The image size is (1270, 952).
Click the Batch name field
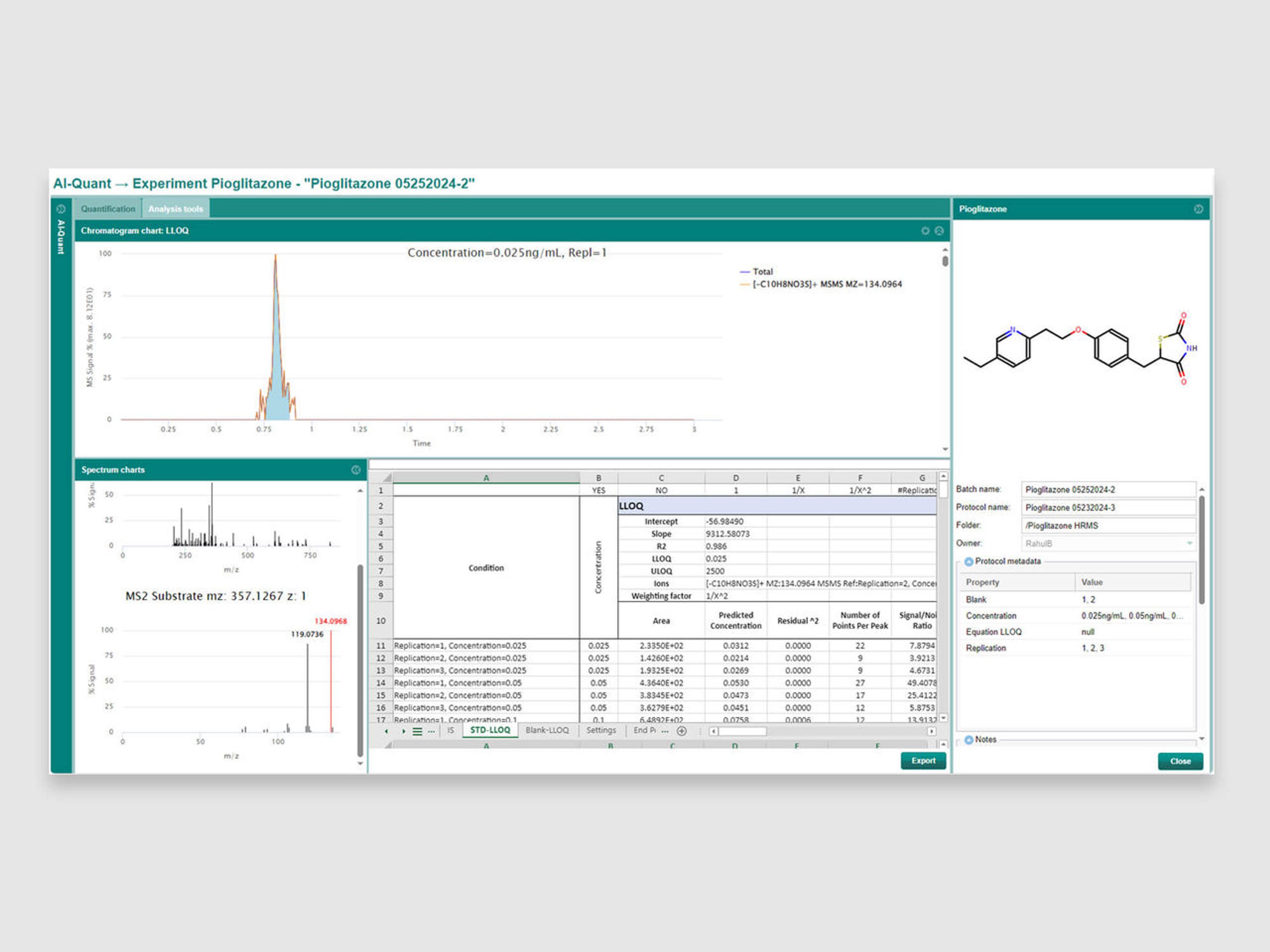click(x=1109, y=490)
